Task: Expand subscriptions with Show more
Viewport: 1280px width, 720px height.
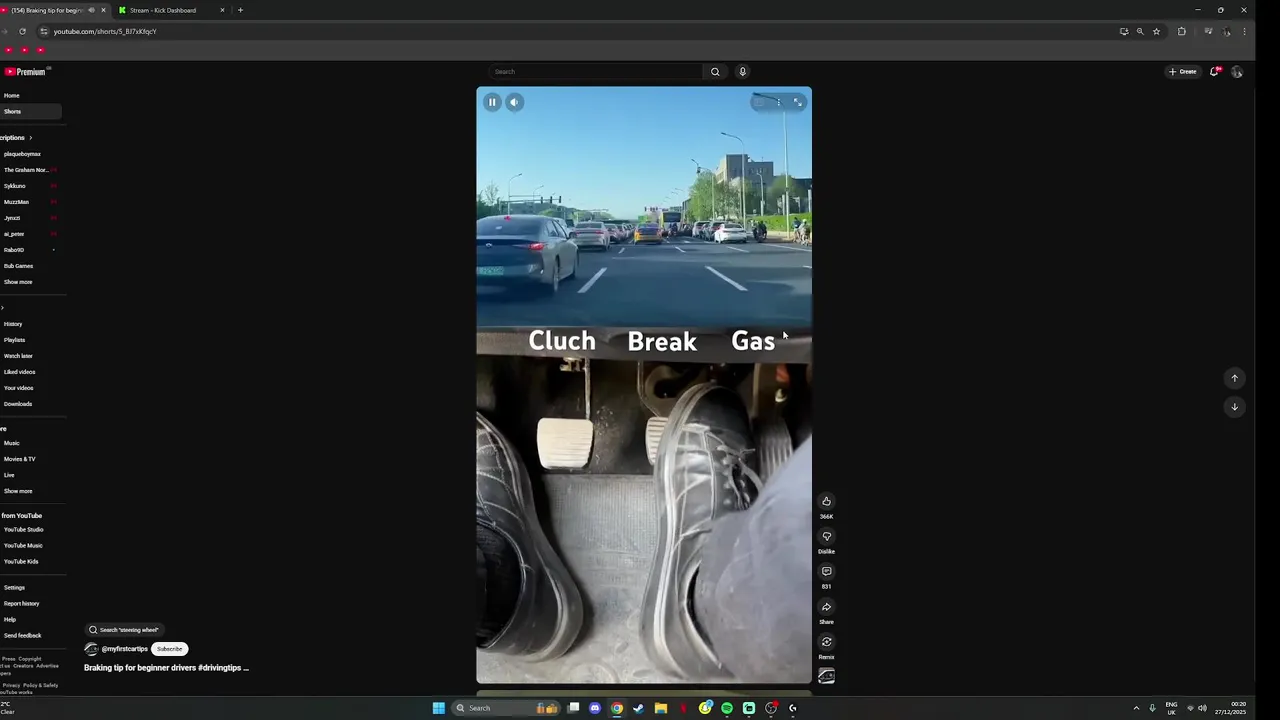Action: [x=18, y=282]
